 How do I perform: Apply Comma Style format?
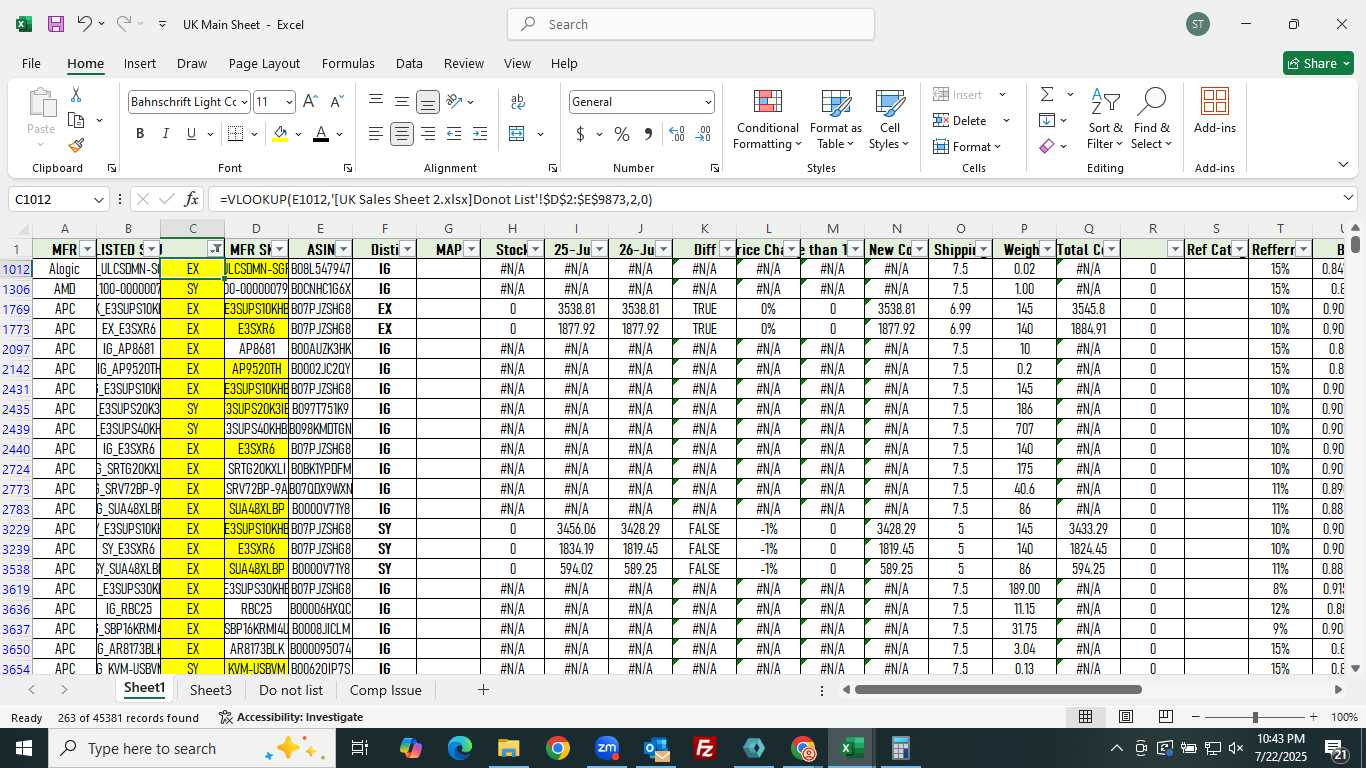click(x=648, y=134)
